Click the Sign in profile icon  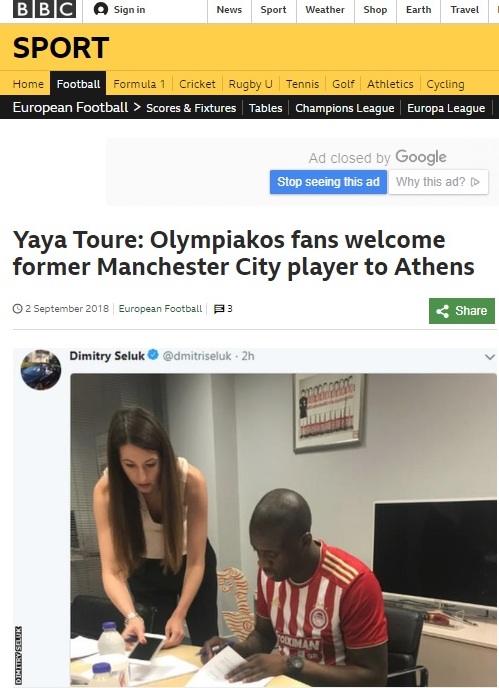click(x=101, y=9)
